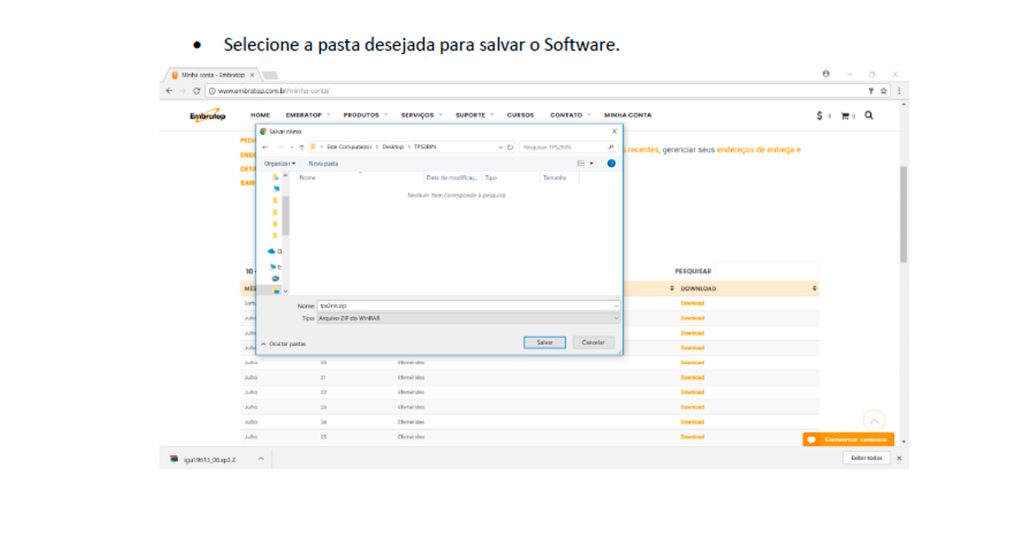The height and width of the screenshot is (555, 1024).
Task: Reload the page with browser refresh icon
Action: pos(197,91)
